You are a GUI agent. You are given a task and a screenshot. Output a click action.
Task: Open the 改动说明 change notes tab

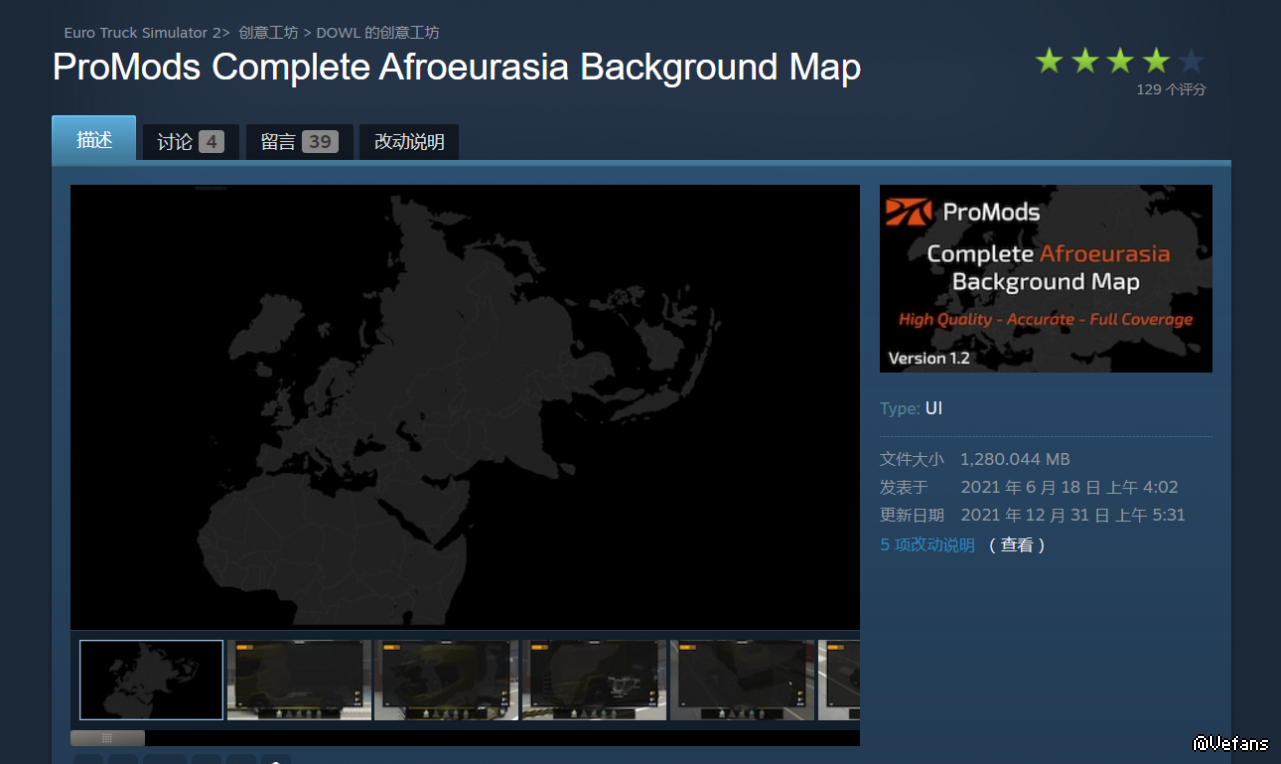(x=409, y=142)
